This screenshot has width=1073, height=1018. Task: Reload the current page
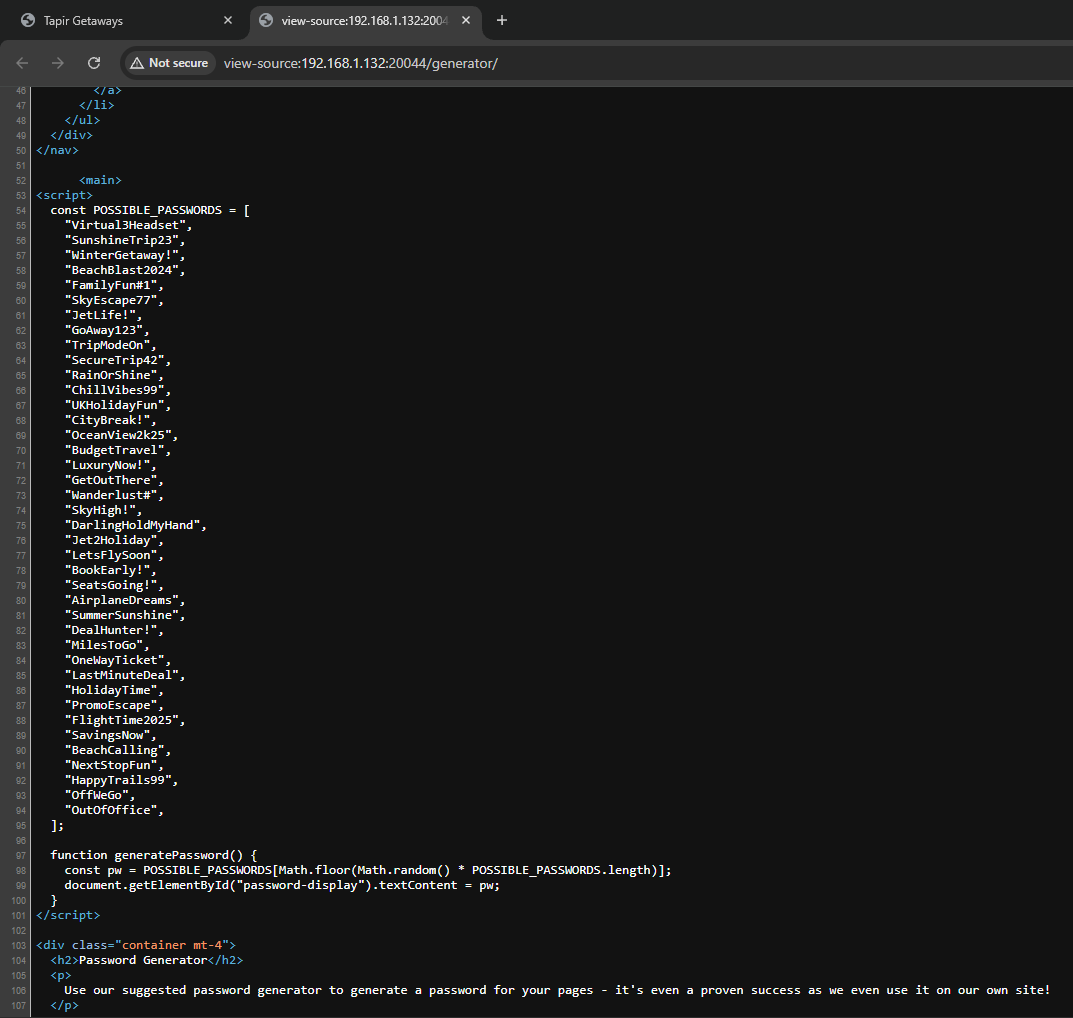point(94,63)
